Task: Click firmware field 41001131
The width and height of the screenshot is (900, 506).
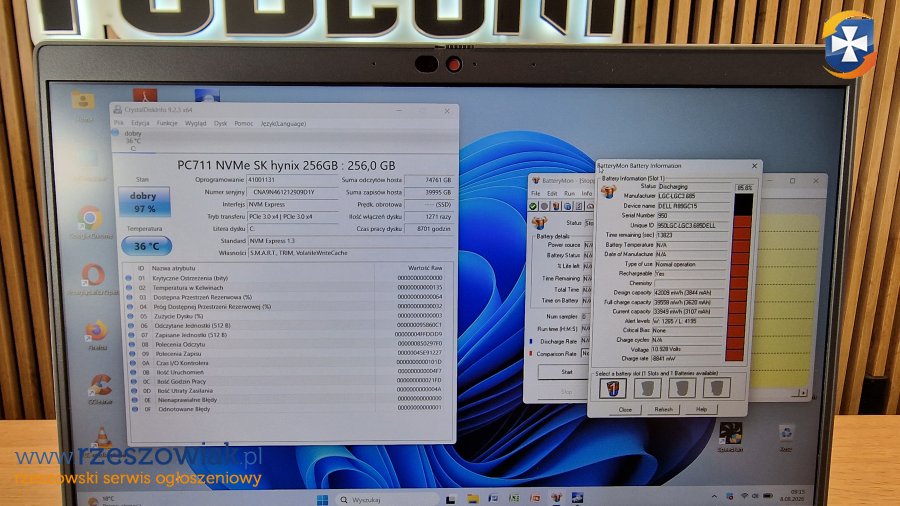Action: (292, 180)
